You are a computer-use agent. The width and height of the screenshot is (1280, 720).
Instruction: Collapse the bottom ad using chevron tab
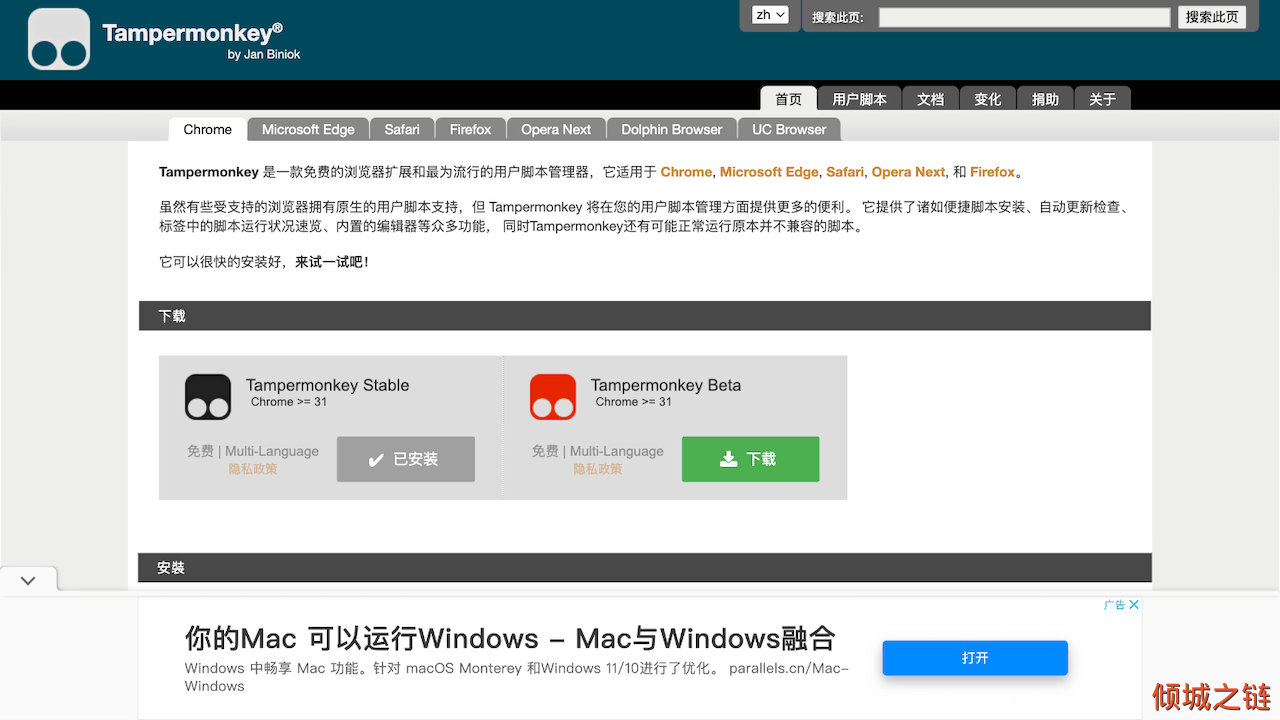point(28,580)
